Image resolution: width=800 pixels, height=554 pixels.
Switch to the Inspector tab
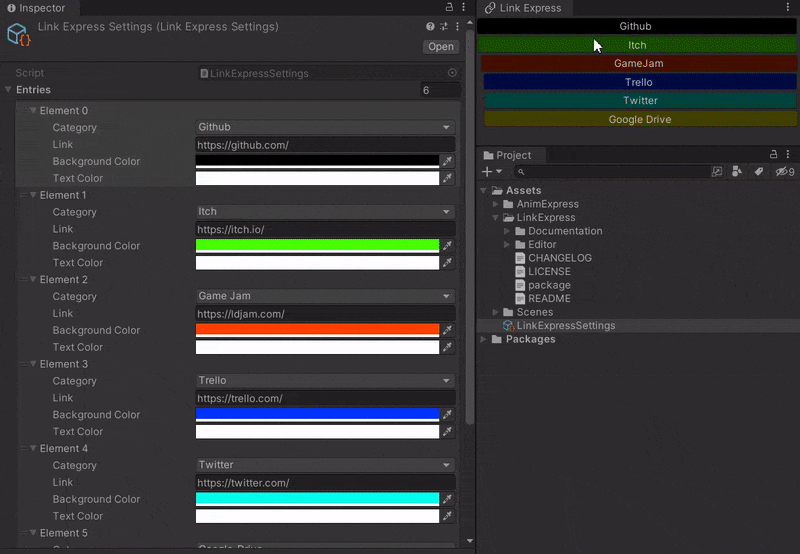[x=36, y=8]
